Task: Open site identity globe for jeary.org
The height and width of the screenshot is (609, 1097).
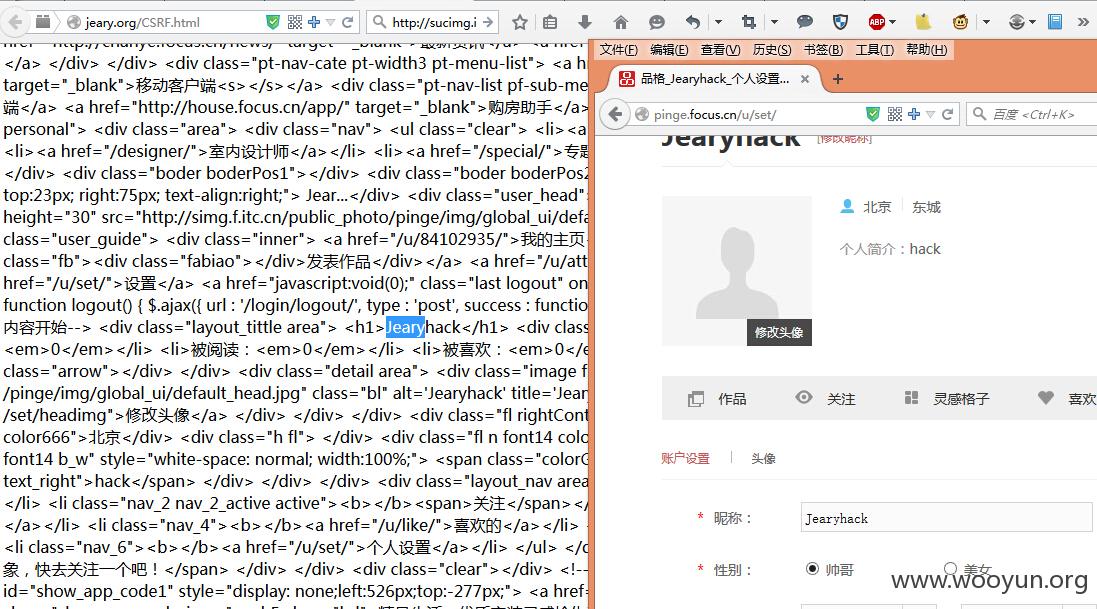Action: (x=73, y=22)
